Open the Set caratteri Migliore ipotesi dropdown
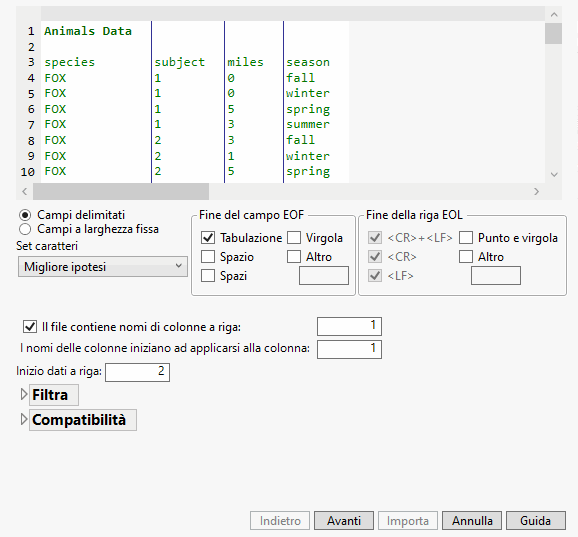Image resolution: width=578 pixels, height=537 pixels. [x=102, y=266]
